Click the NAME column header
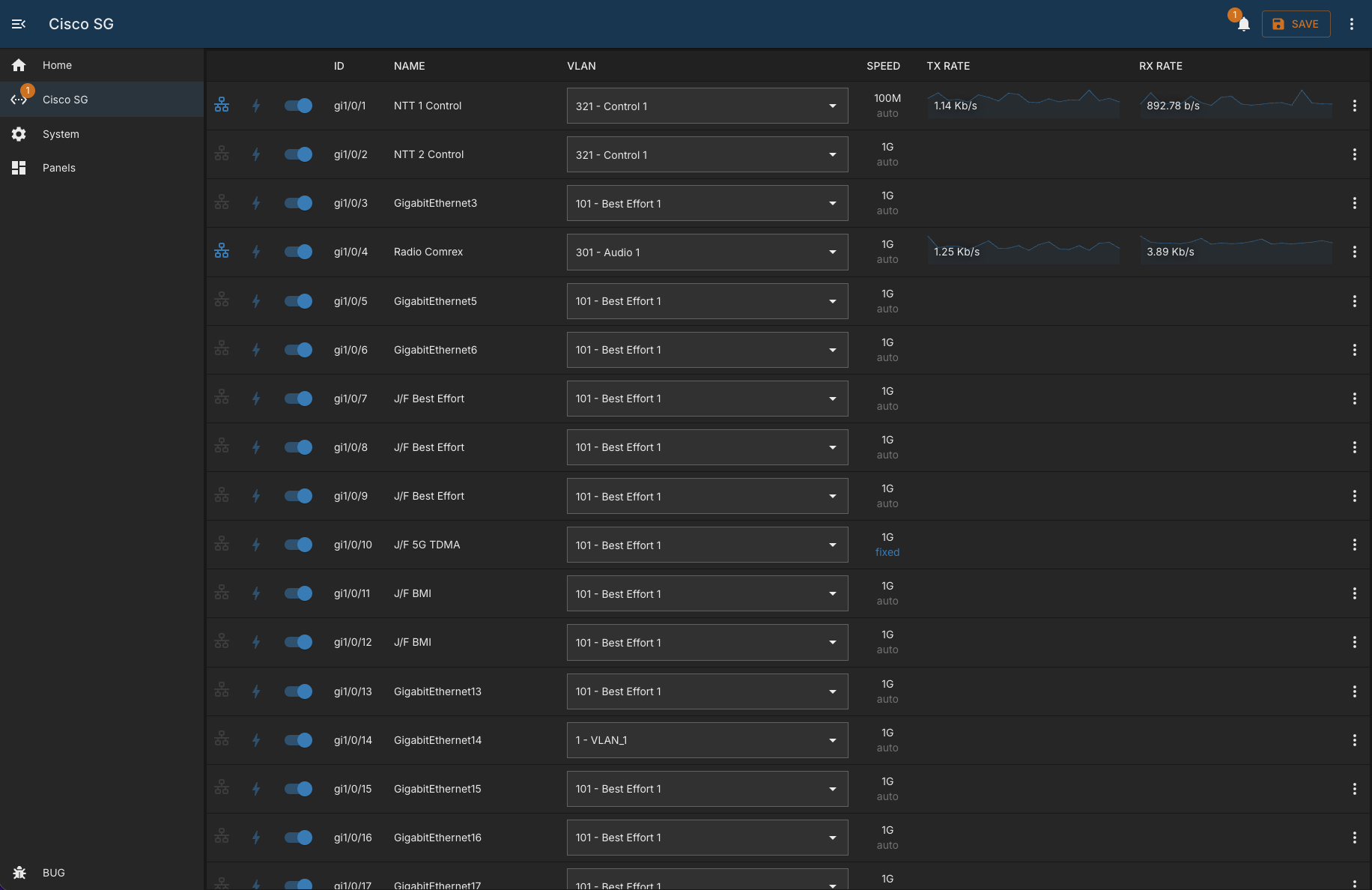The height and width of the screenshot is (890, 1372). (410, 66)
